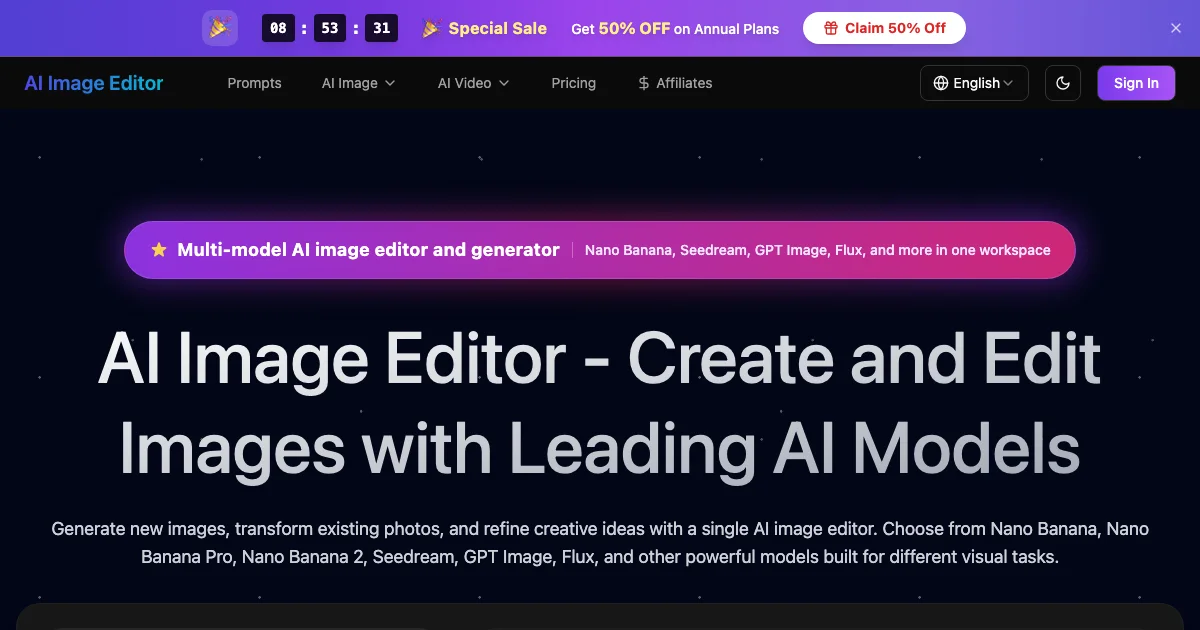Image resolution: width=1200 pixels, height=630 pixels.
Task: Click the Nano Banana, Seedream, GPT Image text
Action: (x=818, y=250)
